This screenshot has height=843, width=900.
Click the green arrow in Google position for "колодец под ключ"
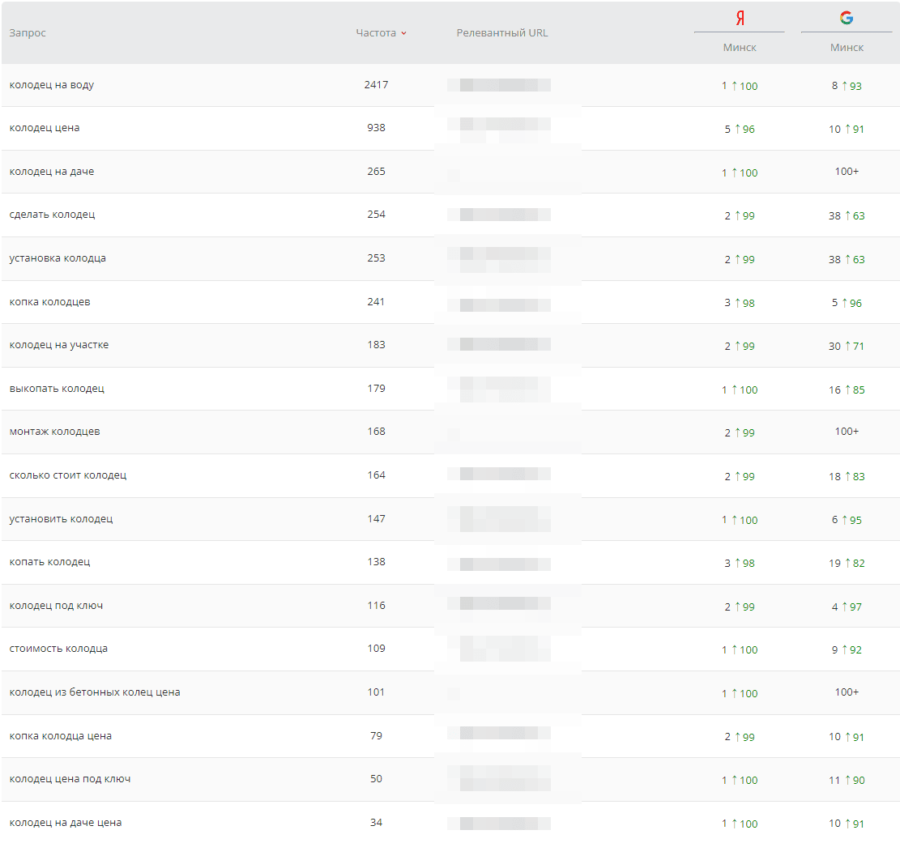pyautogui.click(x=842, y=606)
